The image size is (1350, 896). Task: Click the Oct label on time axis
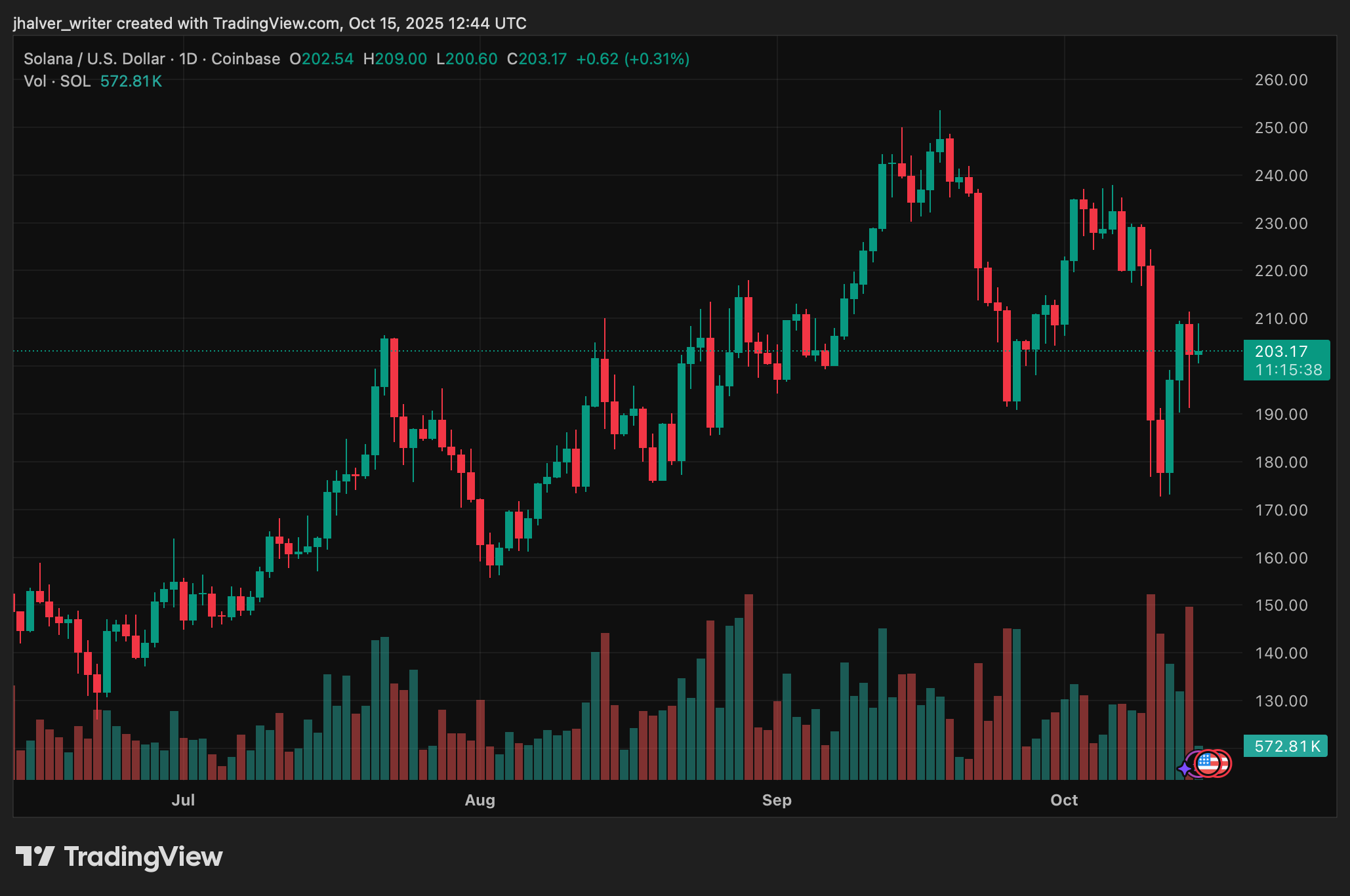point(1063,800)
